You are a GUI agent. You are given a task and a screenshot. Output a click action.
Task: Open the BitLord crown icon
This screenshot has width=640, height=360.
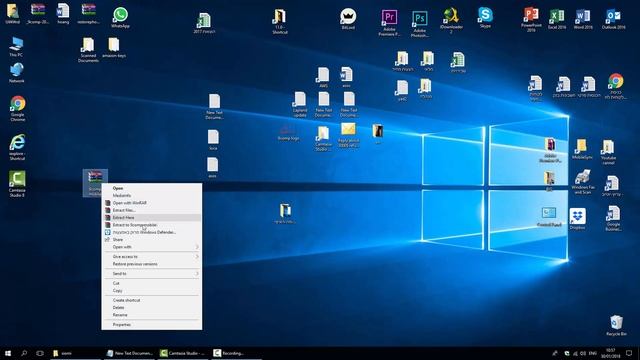point(348,19)
